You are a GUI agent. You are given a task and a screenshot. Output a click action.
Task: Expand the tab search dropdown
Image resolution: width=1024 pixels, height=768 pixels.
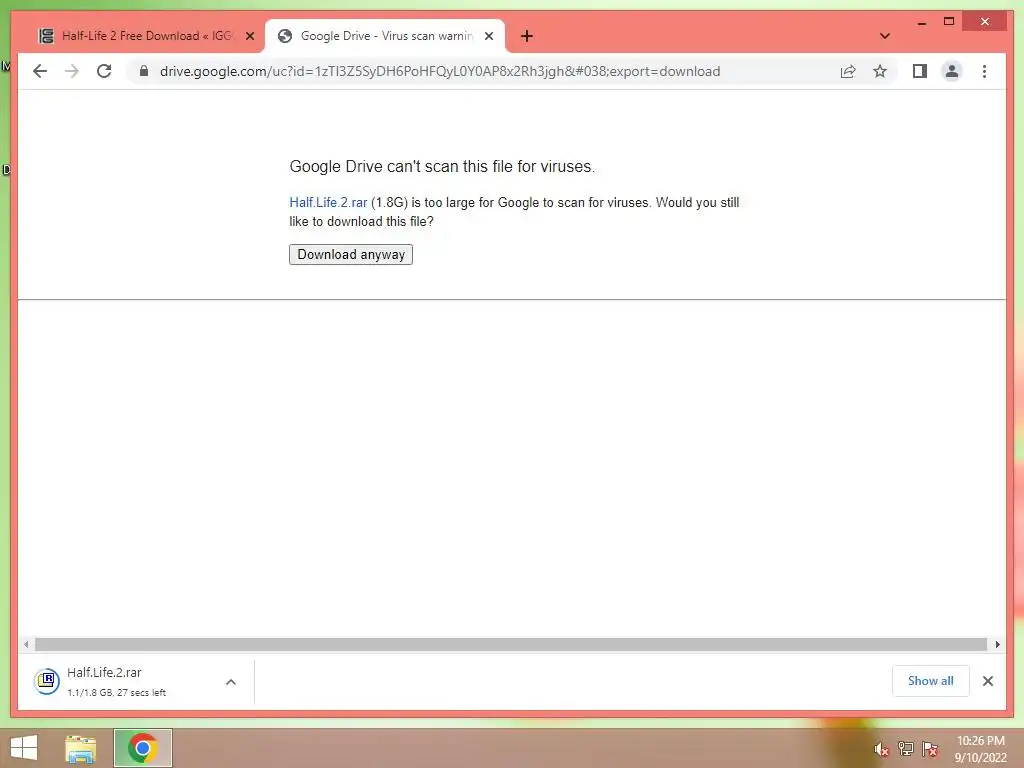tap(885, 36)
